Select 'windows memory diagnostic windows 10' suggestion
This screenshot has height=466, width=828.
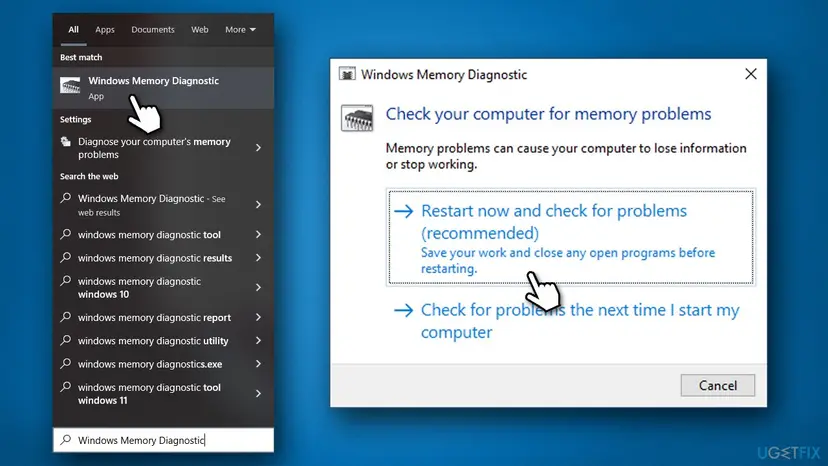(x=139, y=287)
